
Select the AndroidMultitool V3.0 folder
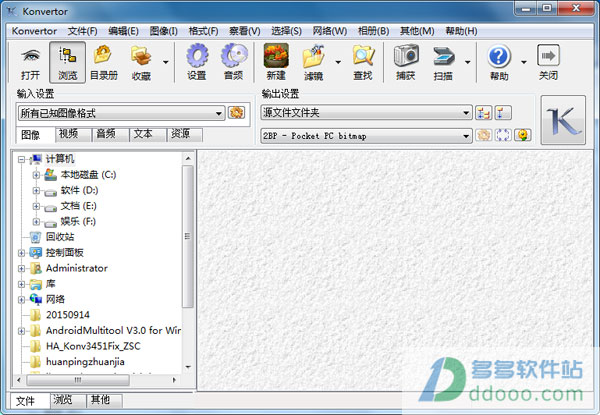pyautogui.click(x=113, y=330)
